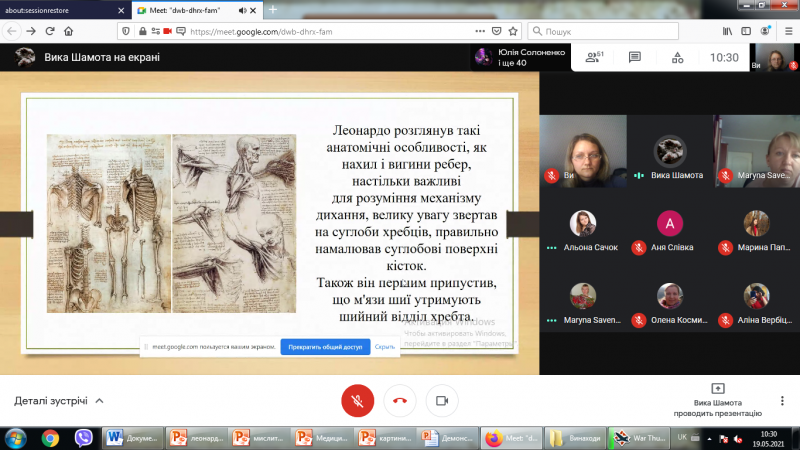This screenshot has height=450, width=800.
Task: Show site security padlock information
Action: (x=142, y=31)
